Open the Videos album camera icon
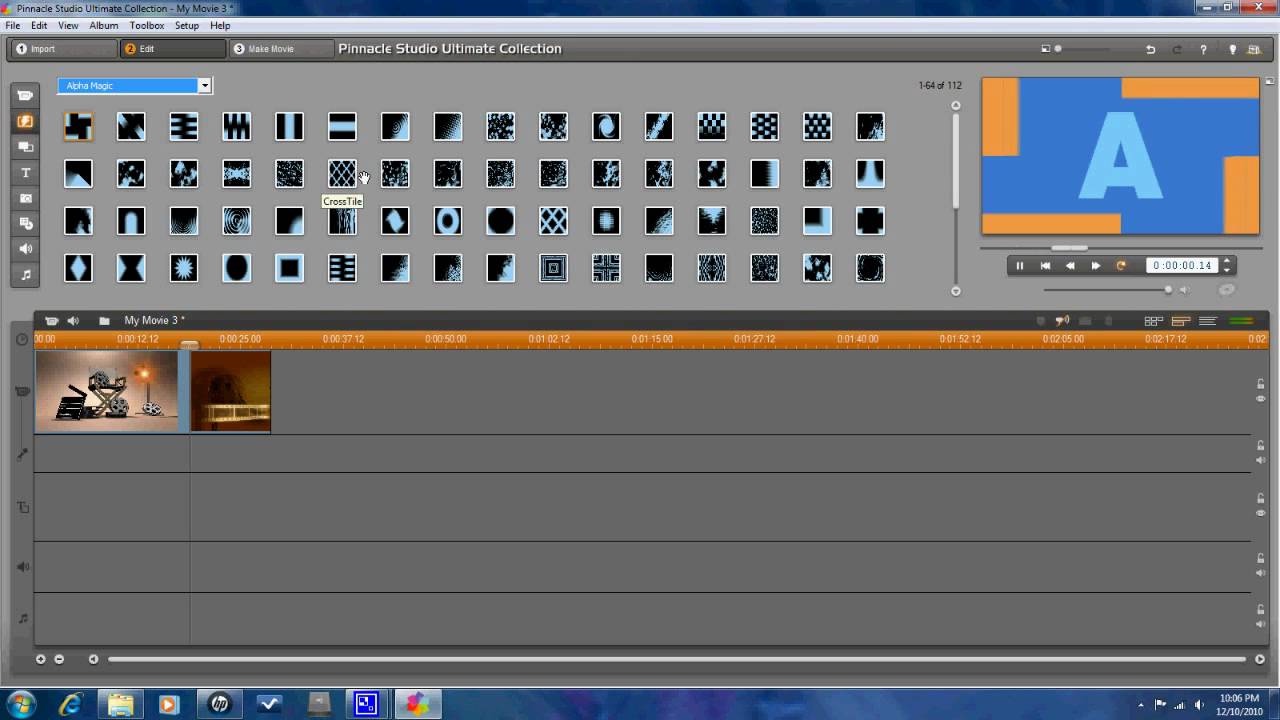 pyautogui.click(x=25, y=96)
